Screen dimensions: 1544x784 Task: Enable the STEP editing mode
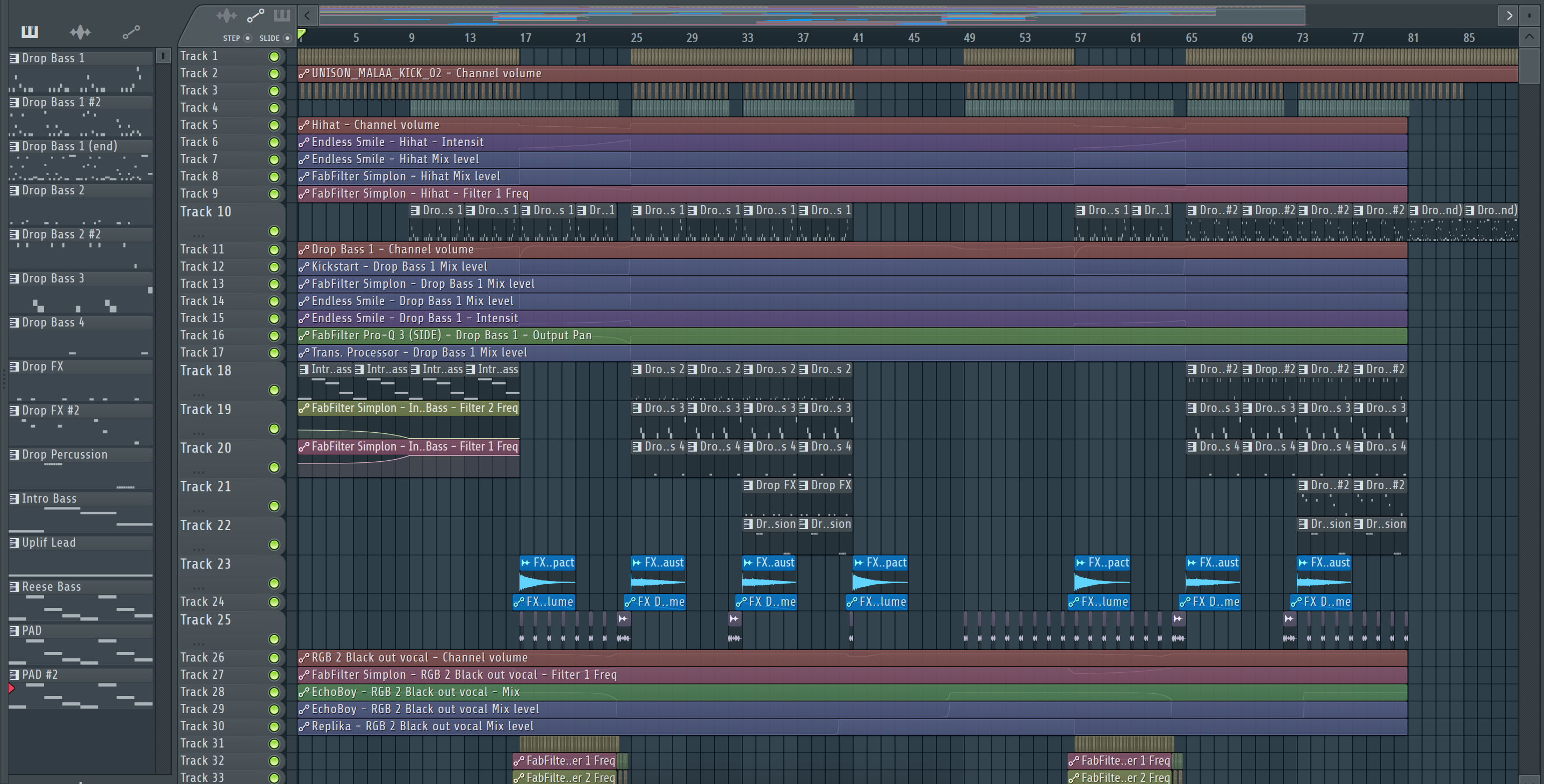(x=248, y=38)
